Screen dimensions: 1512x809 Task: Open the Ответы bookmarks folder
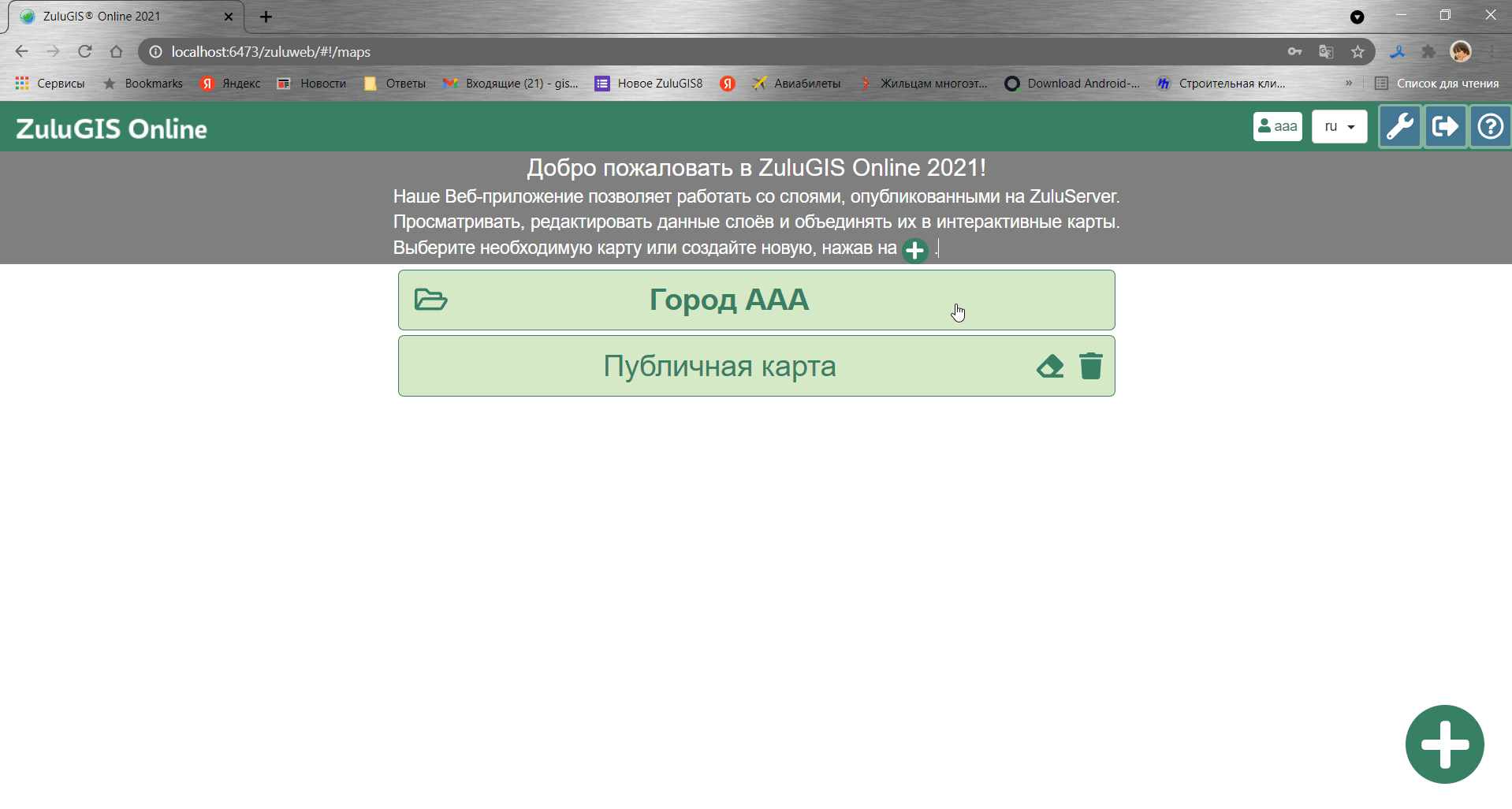(394, 83)
